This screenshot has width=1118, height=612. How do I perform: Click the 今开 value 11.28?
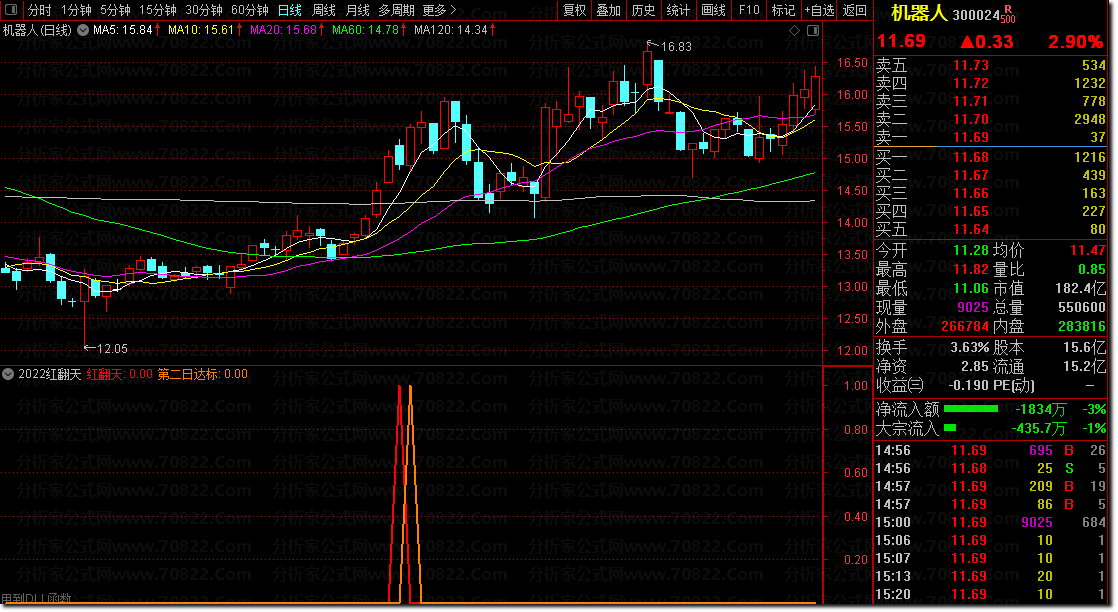pos(971,250)
